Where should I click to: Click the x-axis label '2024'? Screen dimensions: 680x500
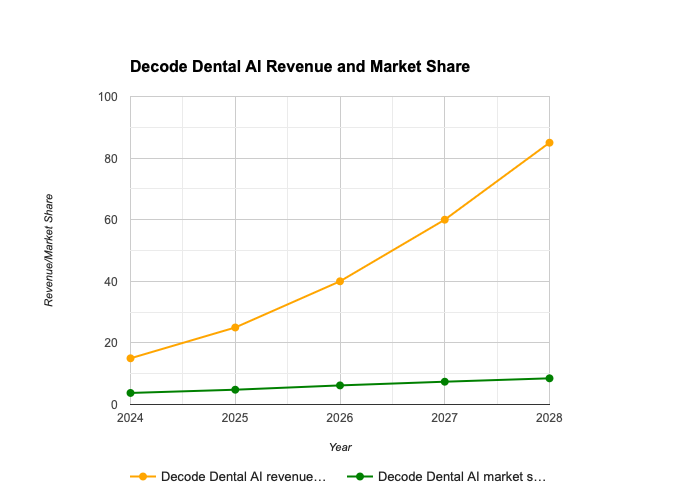coord(130,418)
